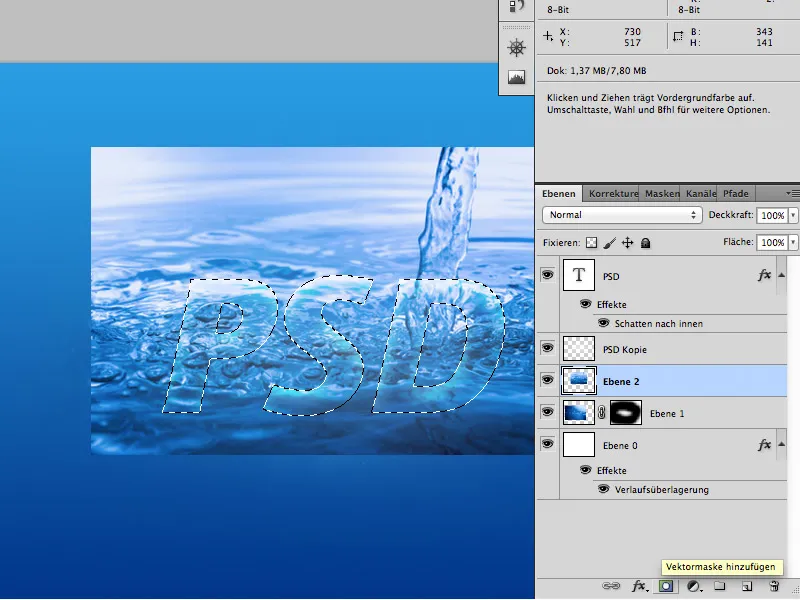Screen dimensions: 800x600
Task: Select the layer named Ebene 1
Action: pos(666,413)
